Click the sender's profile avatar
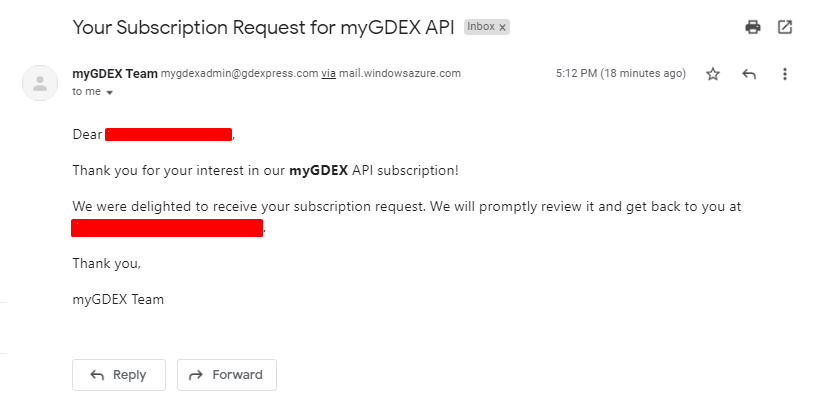The height and width of the screenshot is (404, 821). click(x=40, y=83)
